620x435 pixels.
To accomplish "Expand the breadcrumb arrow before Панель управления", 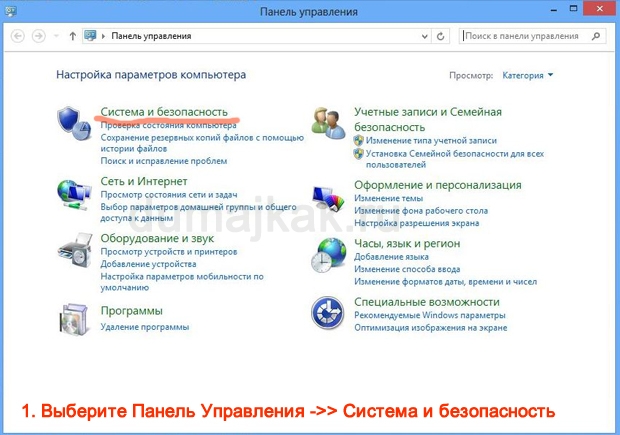I will [x=104, y=36].
